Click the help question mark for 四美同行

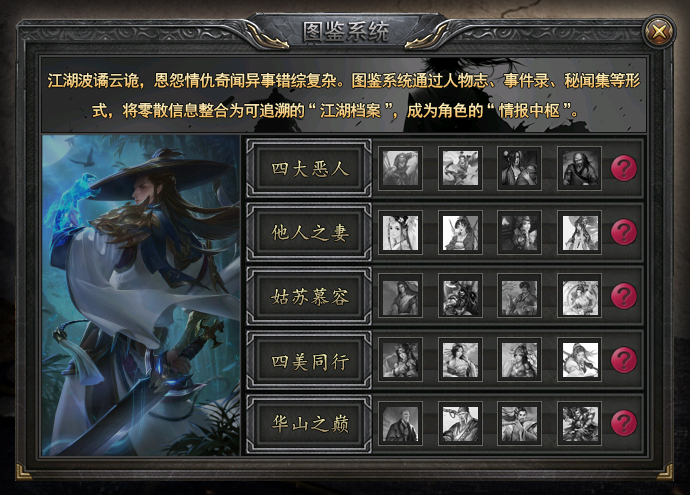tap(624, 359)
